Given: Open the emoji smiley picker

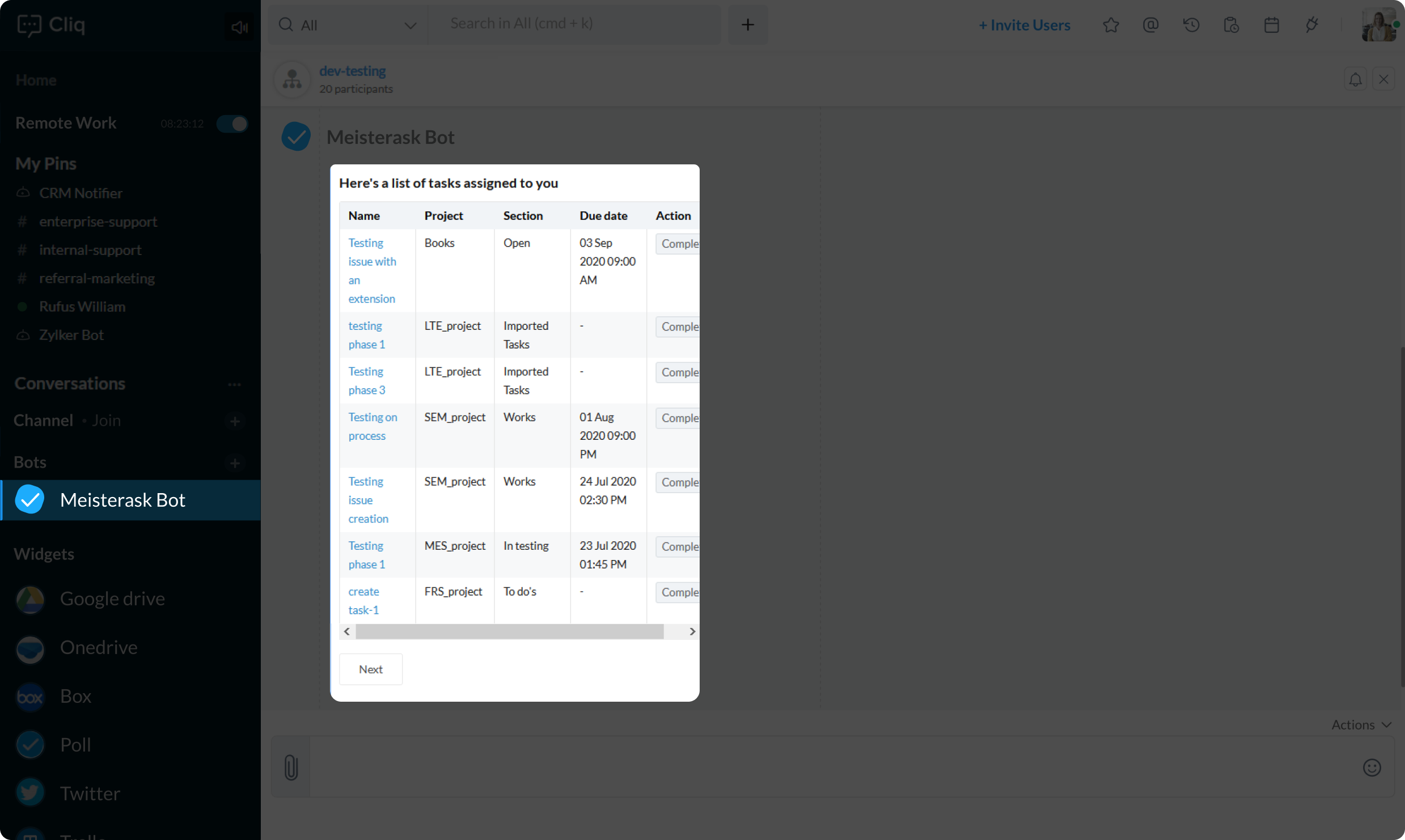Looking at the screenshot, I should 1372,767.
